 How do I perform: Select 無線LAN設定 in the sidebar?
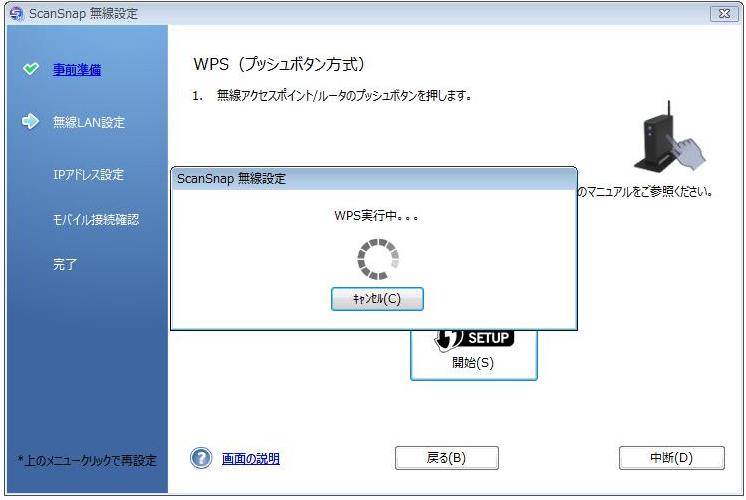coord(88,123)
